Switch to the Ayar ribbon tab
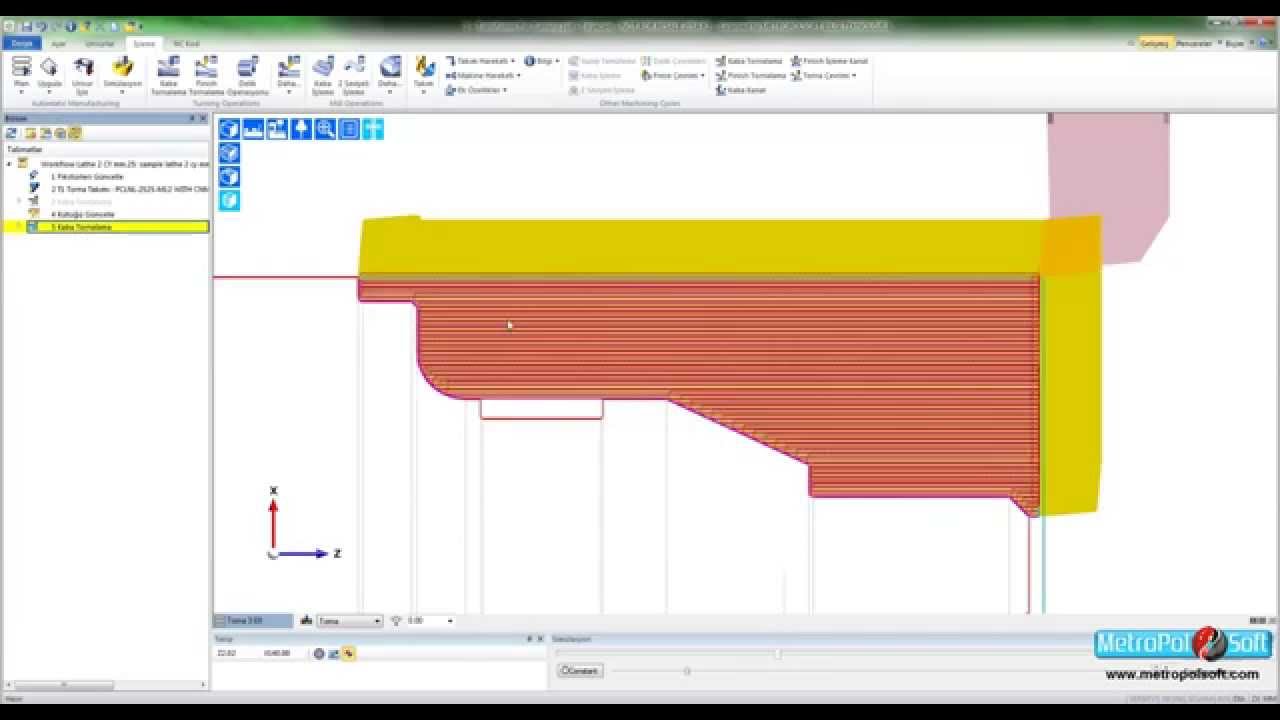The width and height of the screenshot is (1280, 720). pyautogui.click(x=59, y=44)
